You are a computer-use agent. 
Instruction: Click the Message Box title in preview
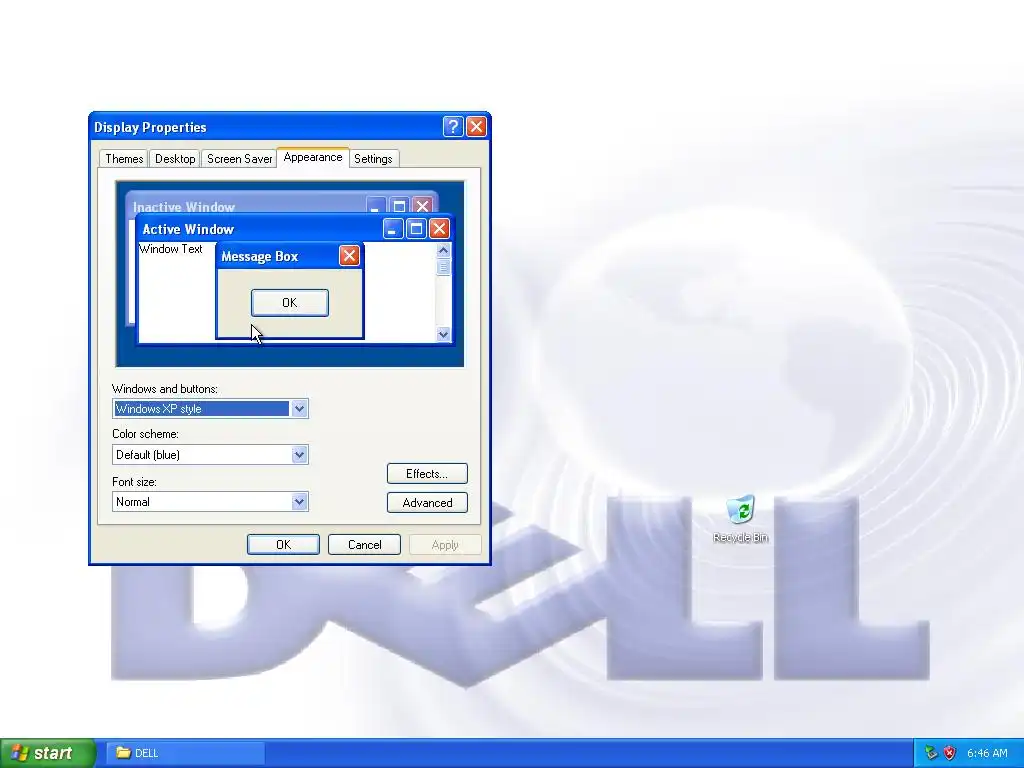(x=259, y=257)
